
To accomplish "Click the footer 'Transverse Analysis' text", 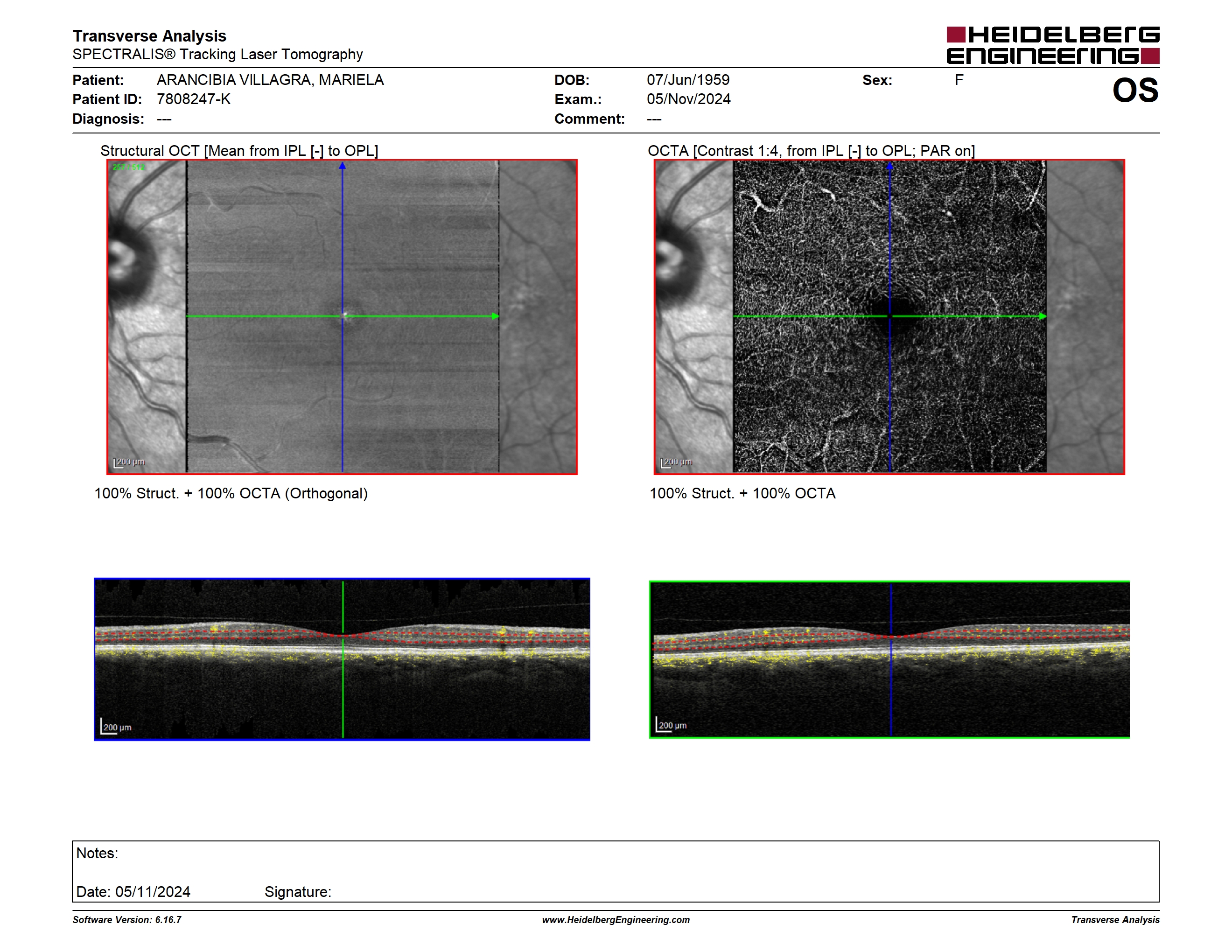I will pyautogui.click(x=1115, y=920).
